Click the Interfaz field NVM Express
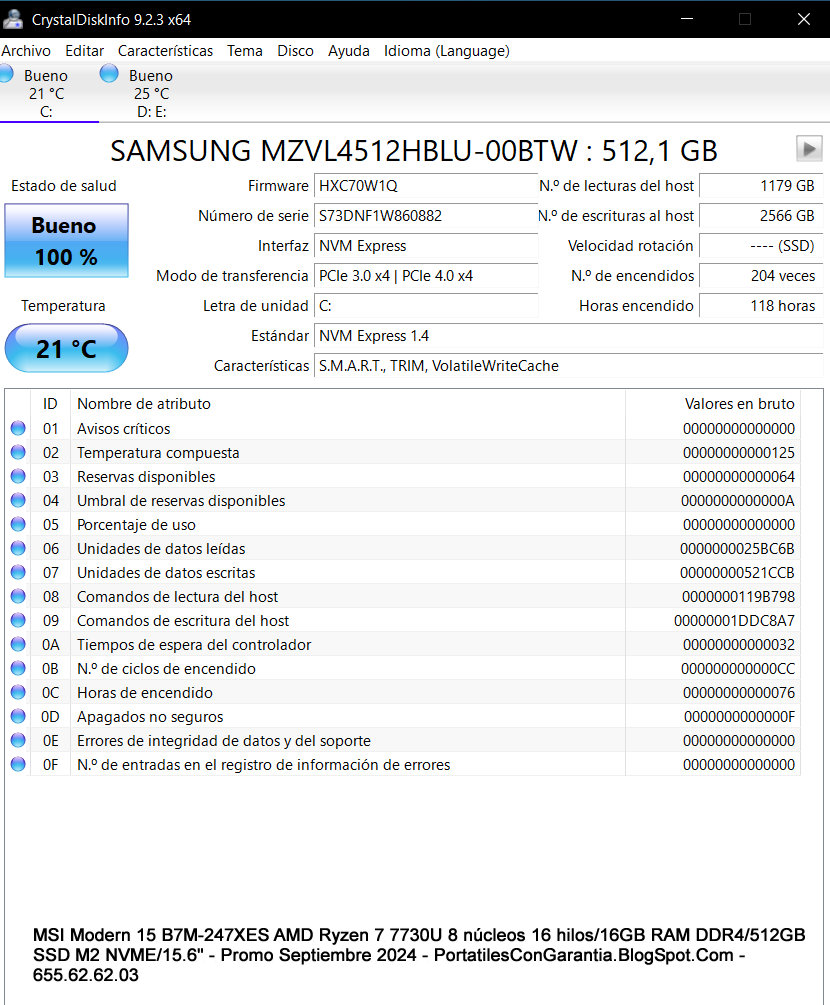Screen dimensions: 830x1005 (426, 246)
